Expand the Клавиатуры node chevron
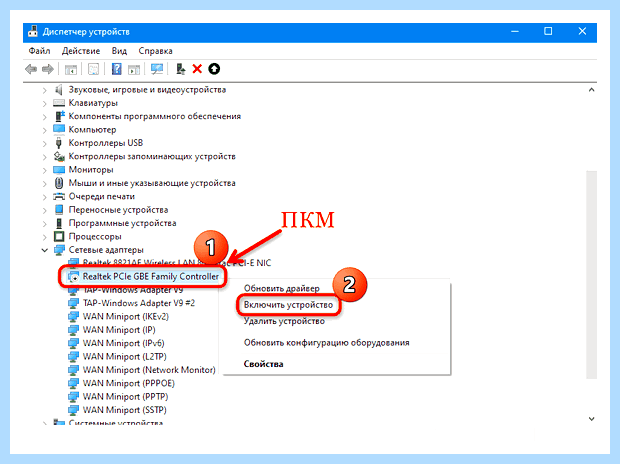The width and height of the screenshot is (620, 464). 45,104
